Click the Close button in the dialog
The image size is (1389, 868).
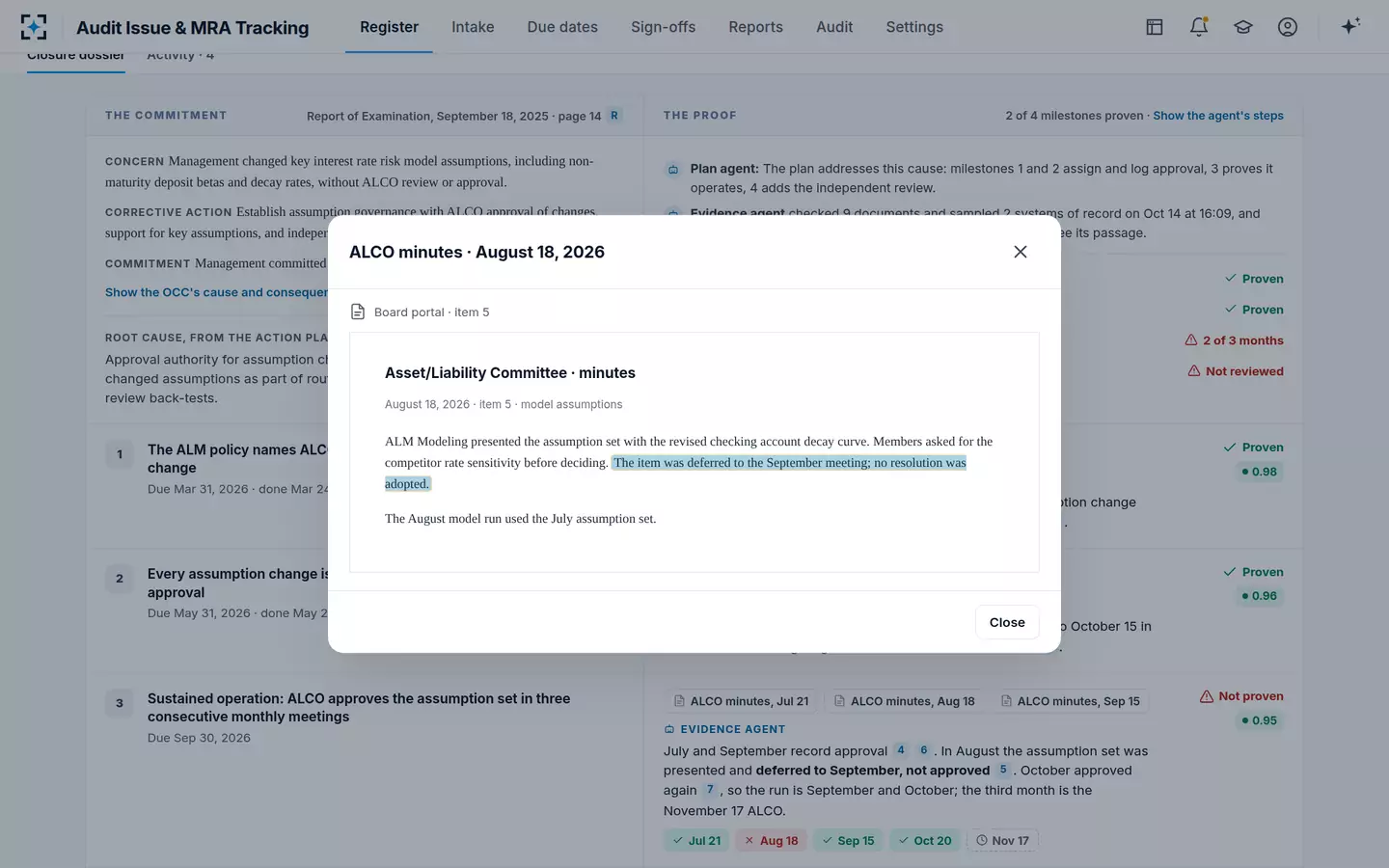click(1007, 622)
